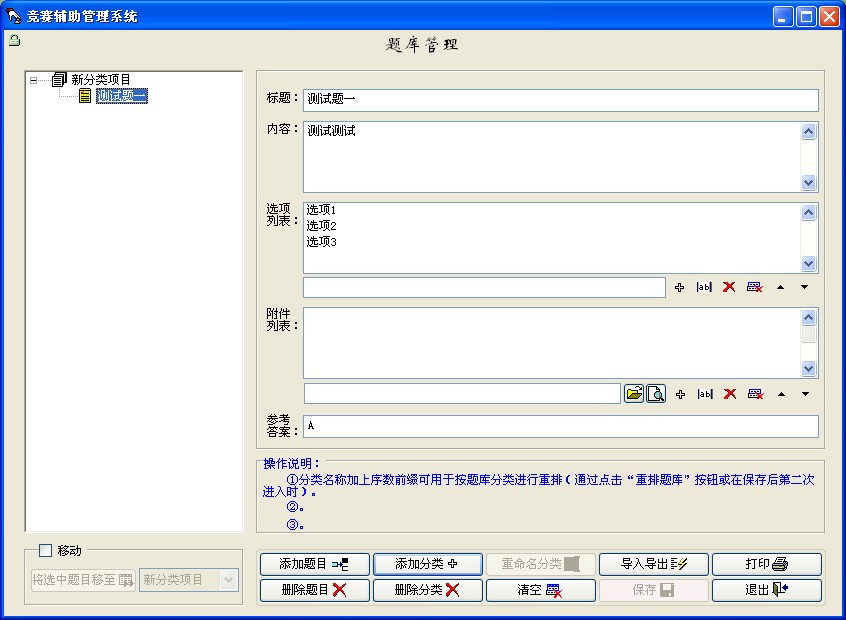
Task: Click the 重命名分类 button
Action: (x=541, y=564)
